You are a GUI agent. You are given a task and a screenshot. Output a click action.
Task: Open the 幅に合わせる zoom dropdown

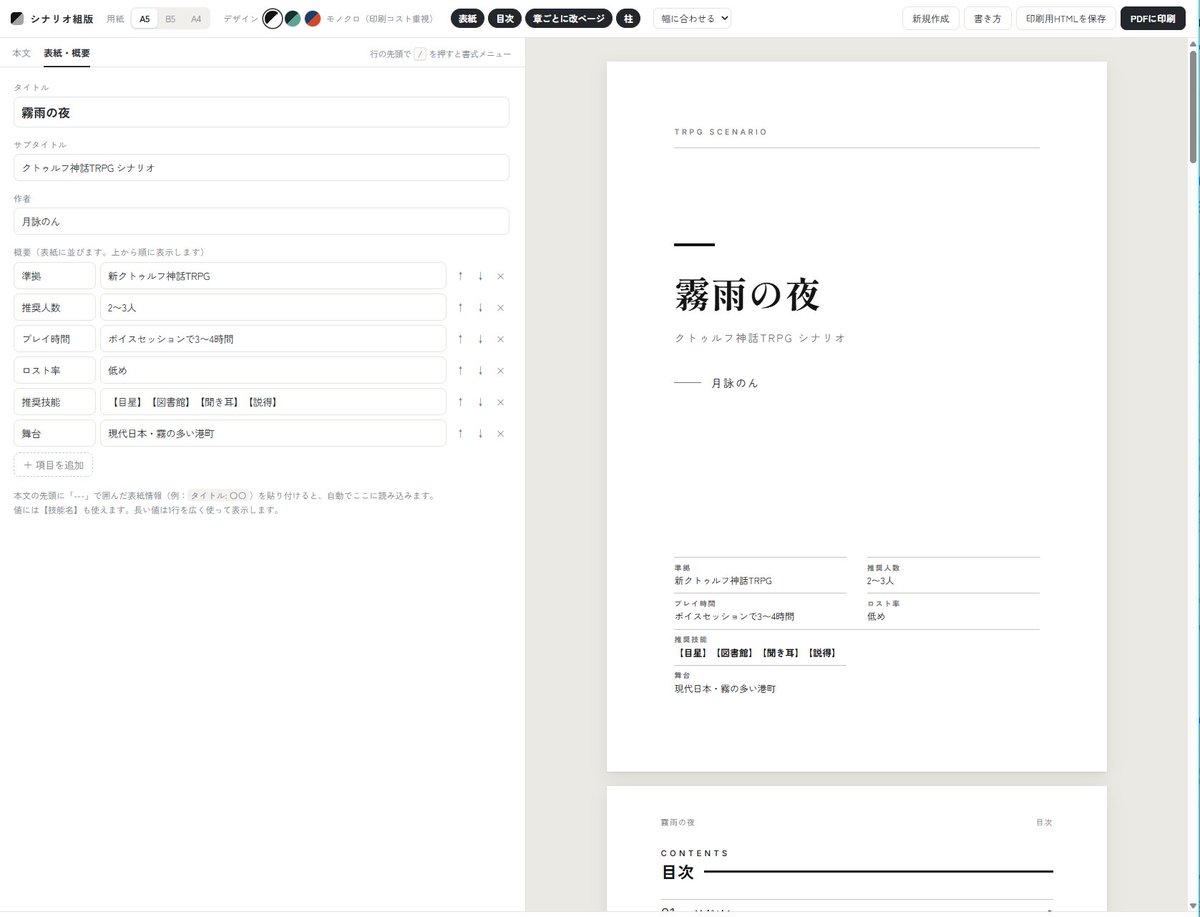pos(692,18)
